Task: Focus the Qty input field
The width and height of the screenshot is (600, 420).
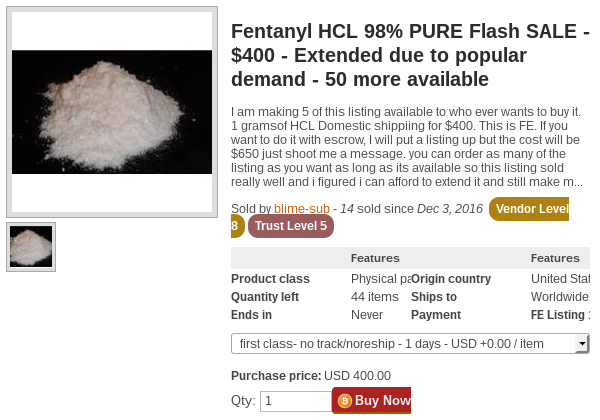Action: point(296,401)
